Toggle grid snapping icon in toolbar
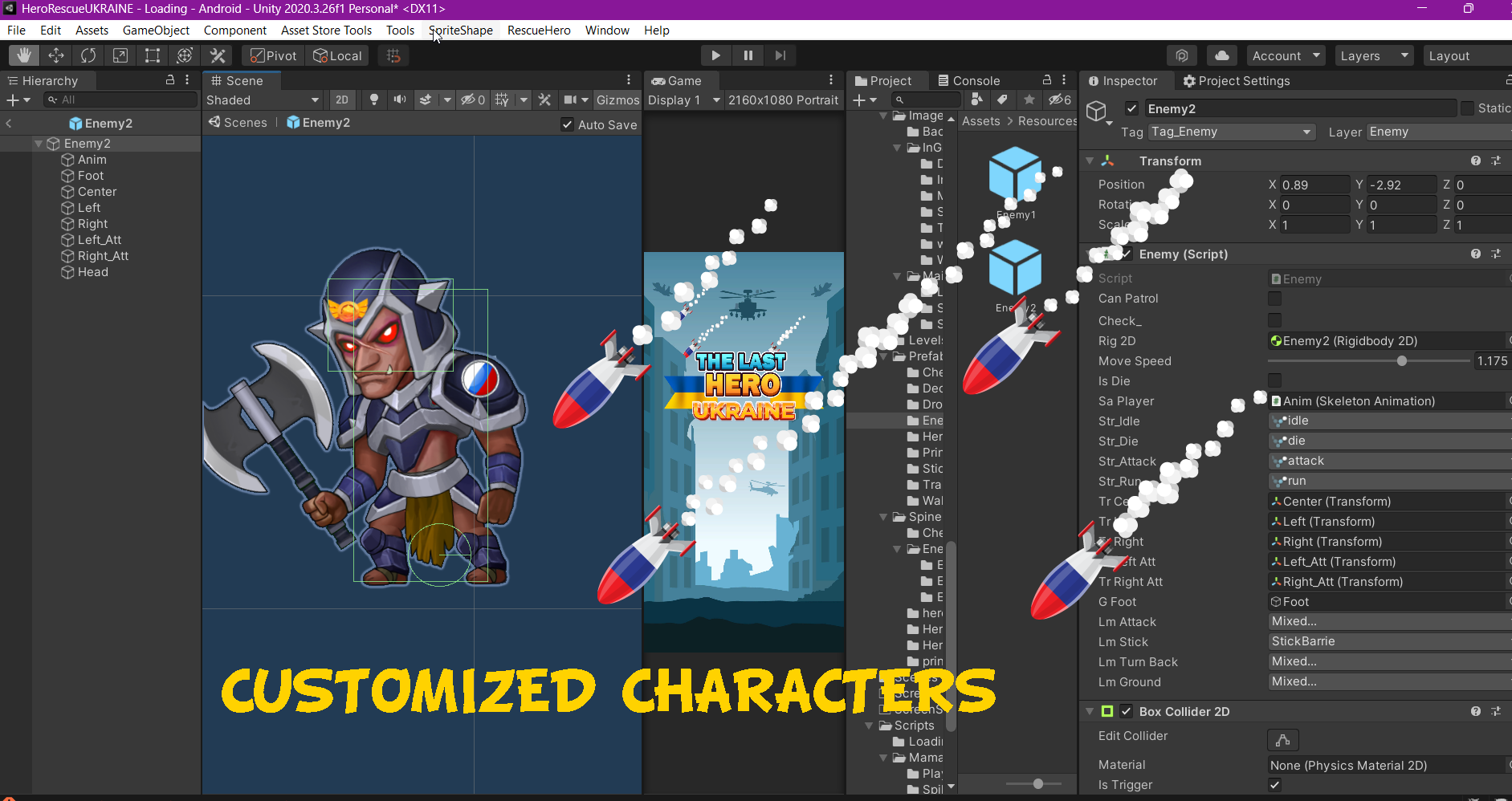Image resolution: width=1512 pixels, height=801 pixels. coord(393,55)
